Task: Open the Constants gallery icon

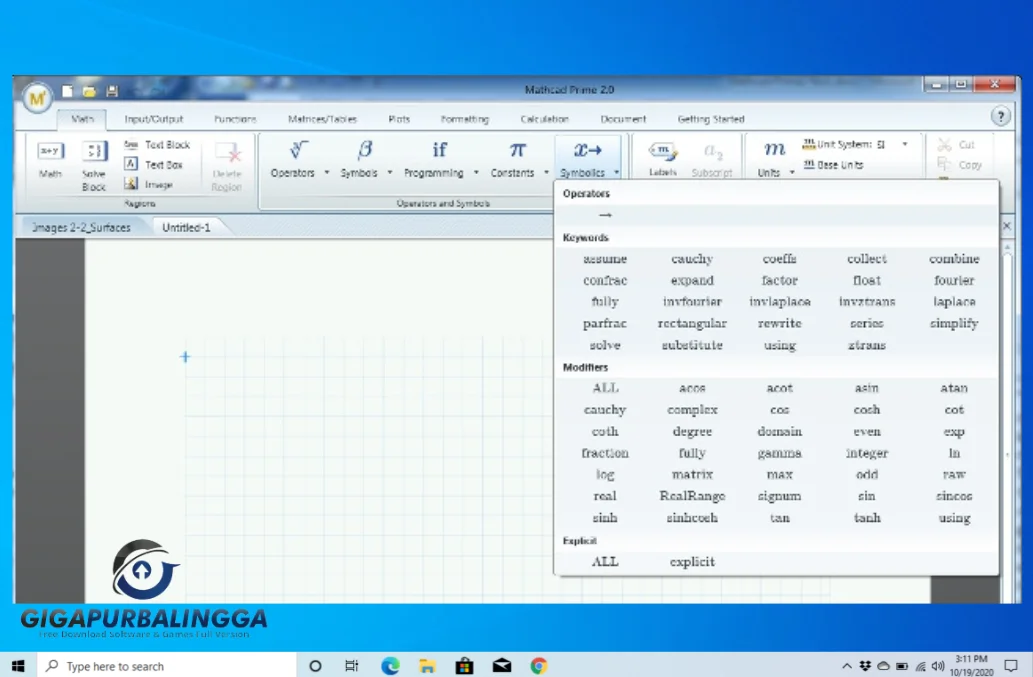Action: click(x=518, y=151)
